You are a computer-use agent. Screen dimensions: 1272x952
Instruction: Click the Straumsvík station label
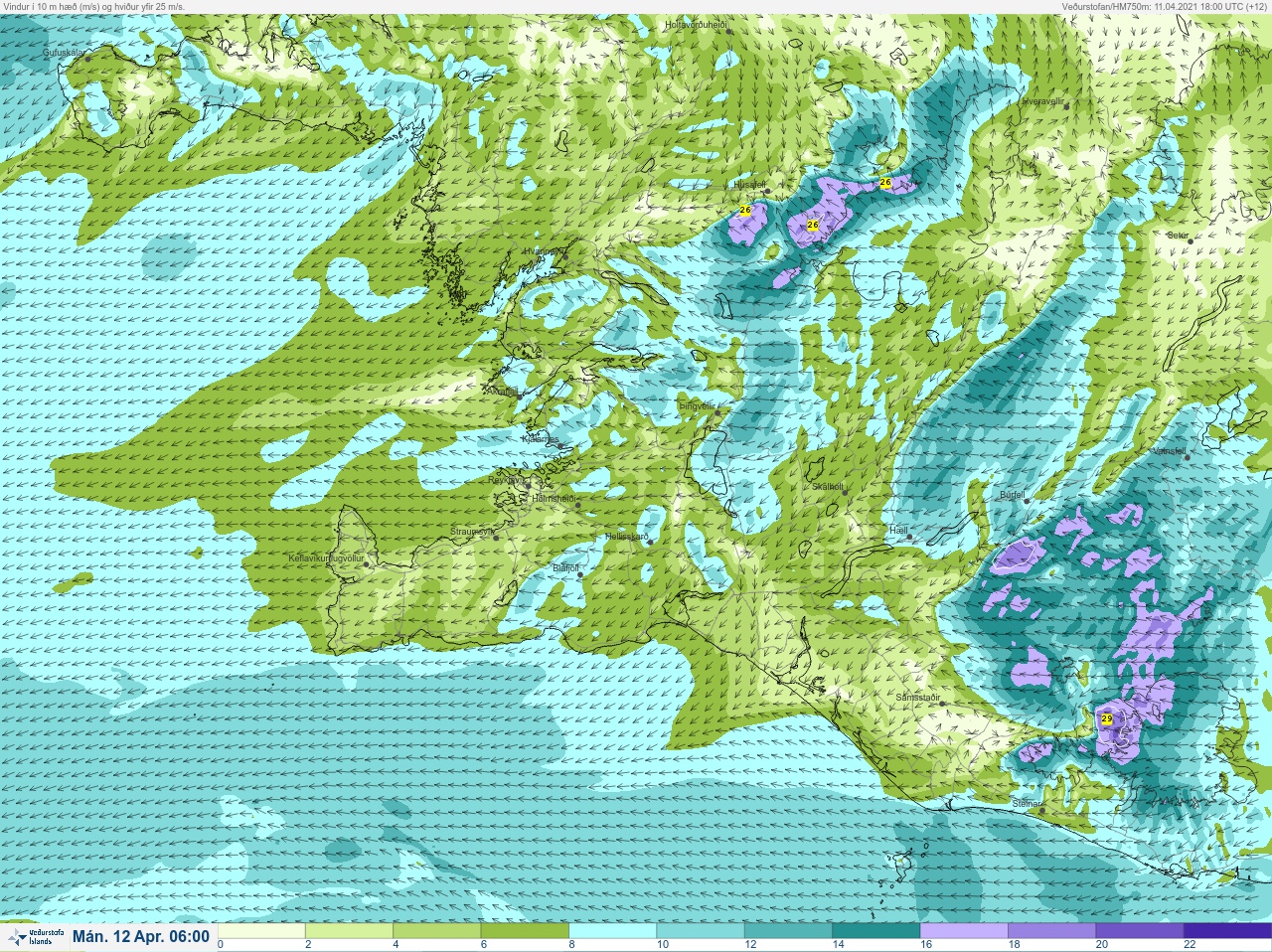(472, 532)
